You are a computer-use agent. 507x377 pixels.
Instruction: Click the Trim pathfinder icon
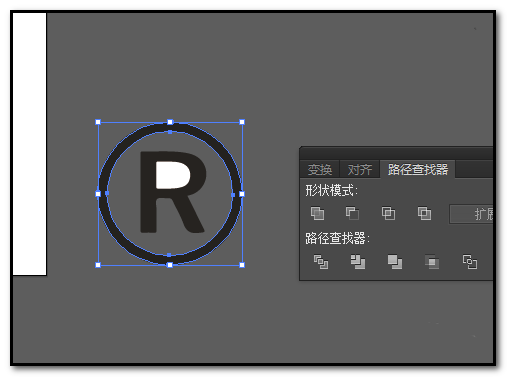358,262
